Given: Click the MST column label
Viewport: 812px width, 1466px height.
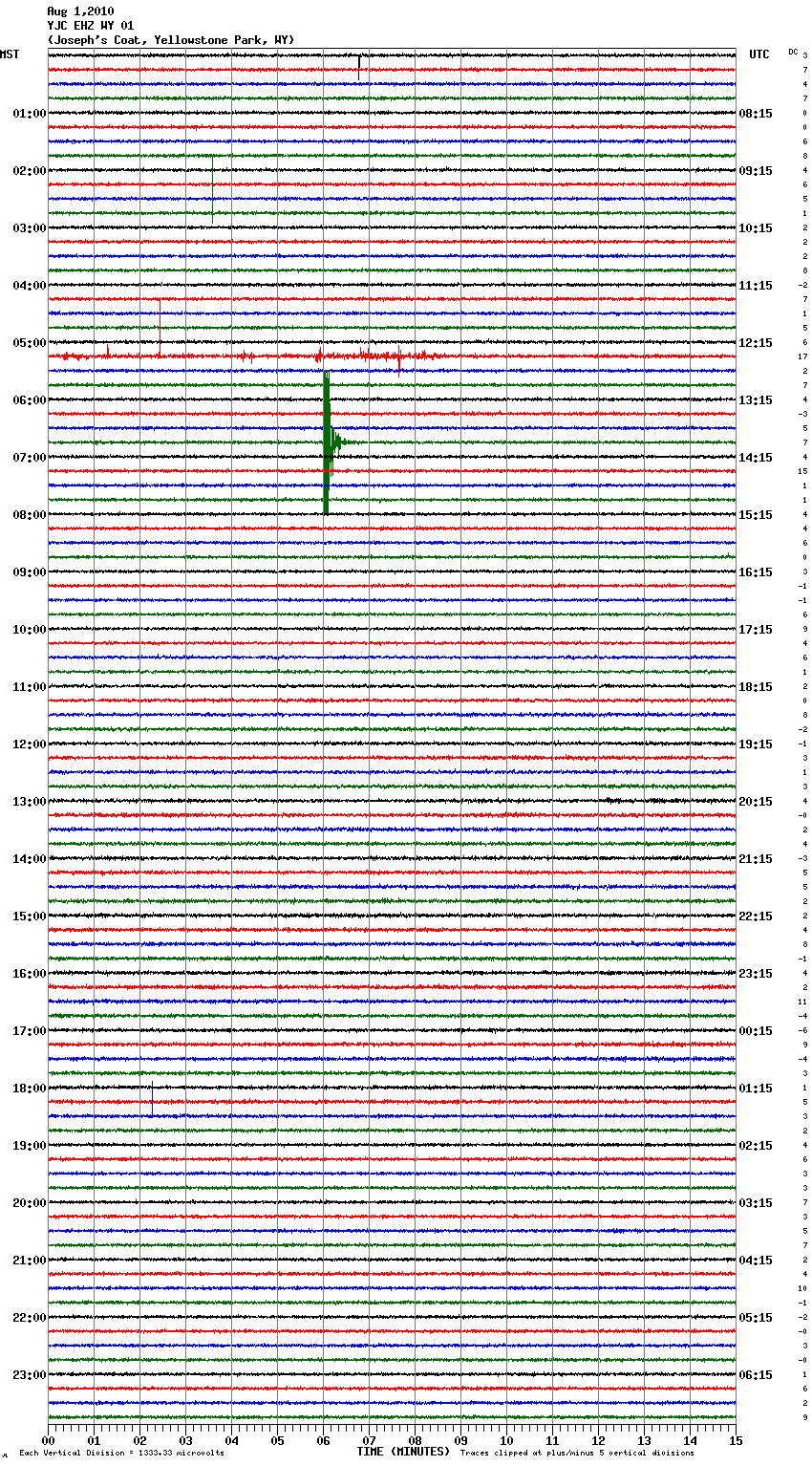Looking at the screenshot, I should point(10,54).
